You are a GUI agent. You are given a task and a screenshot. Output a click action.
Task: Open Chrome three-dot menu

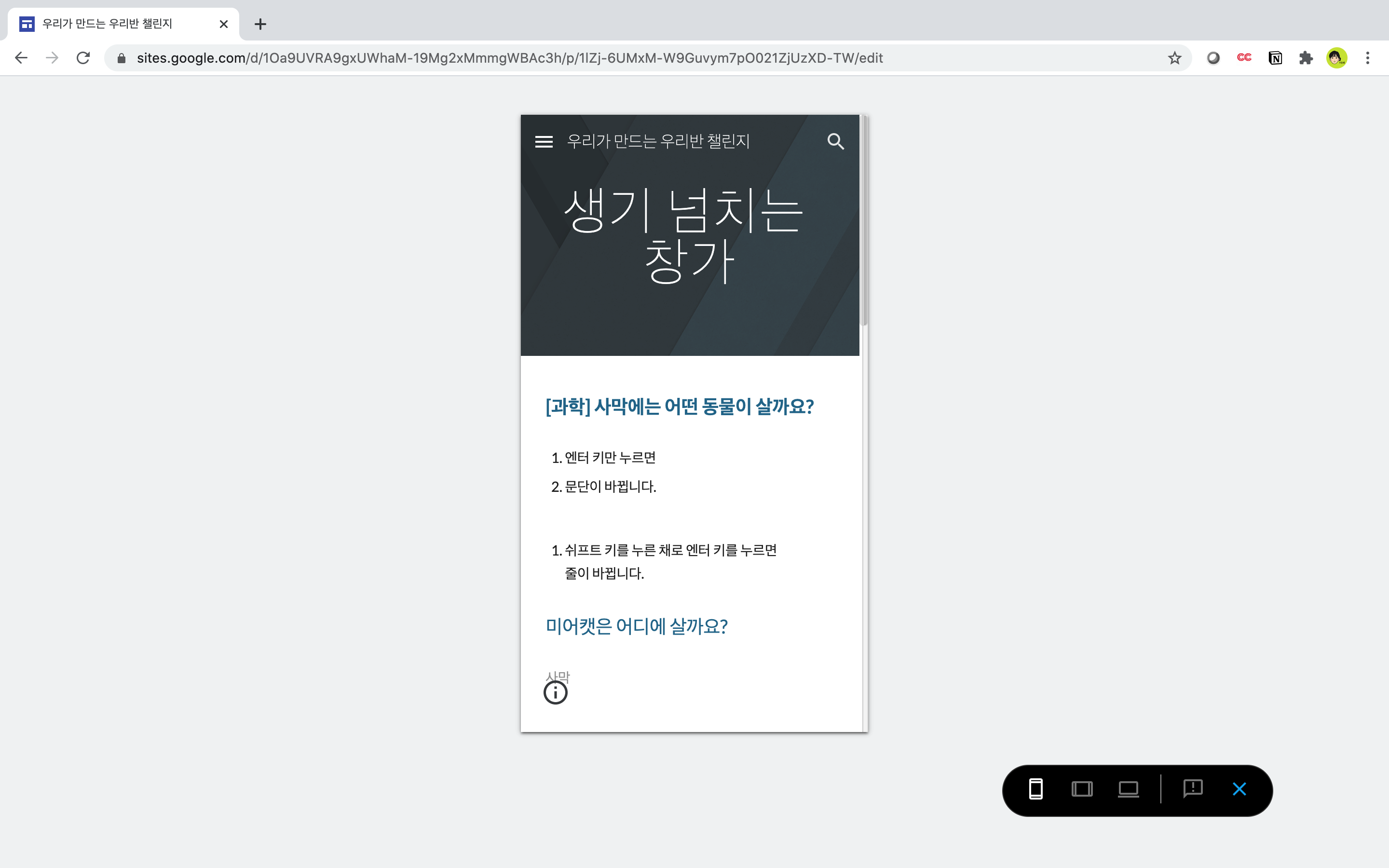1368,58
